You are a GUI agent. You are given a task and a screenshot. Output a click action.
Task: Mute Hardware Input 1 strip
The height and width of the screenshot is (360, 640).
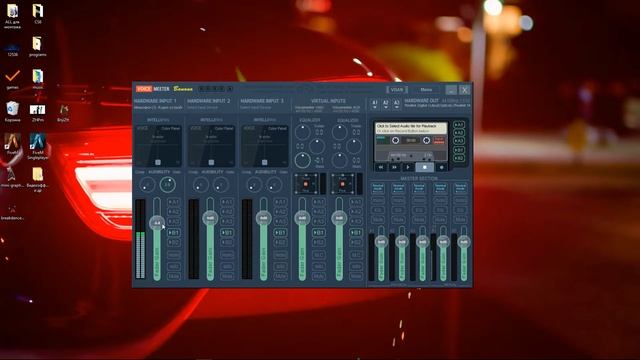click(174, 276)
